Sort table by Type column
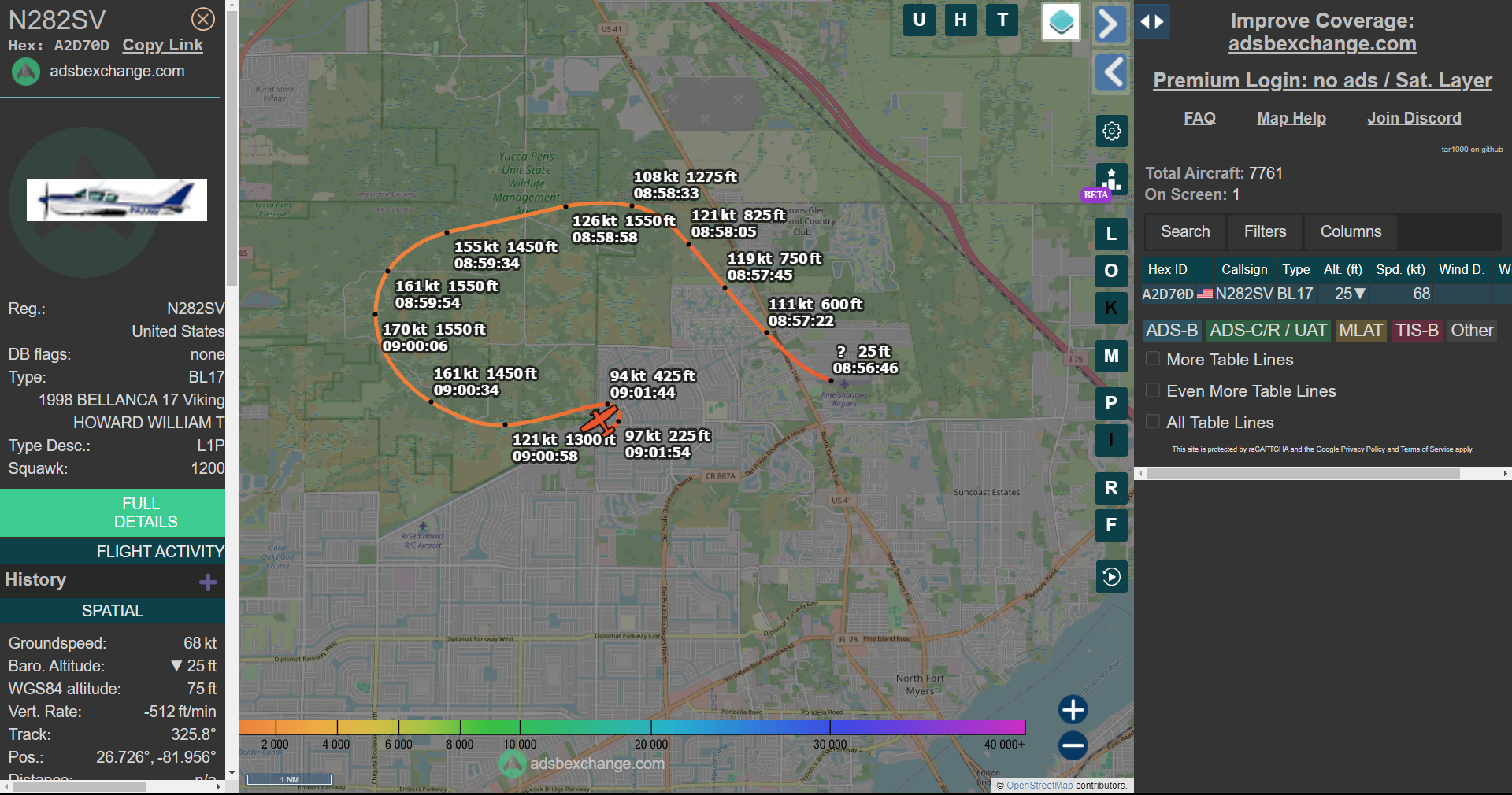1512x795 pixels. click(1295, 269)
